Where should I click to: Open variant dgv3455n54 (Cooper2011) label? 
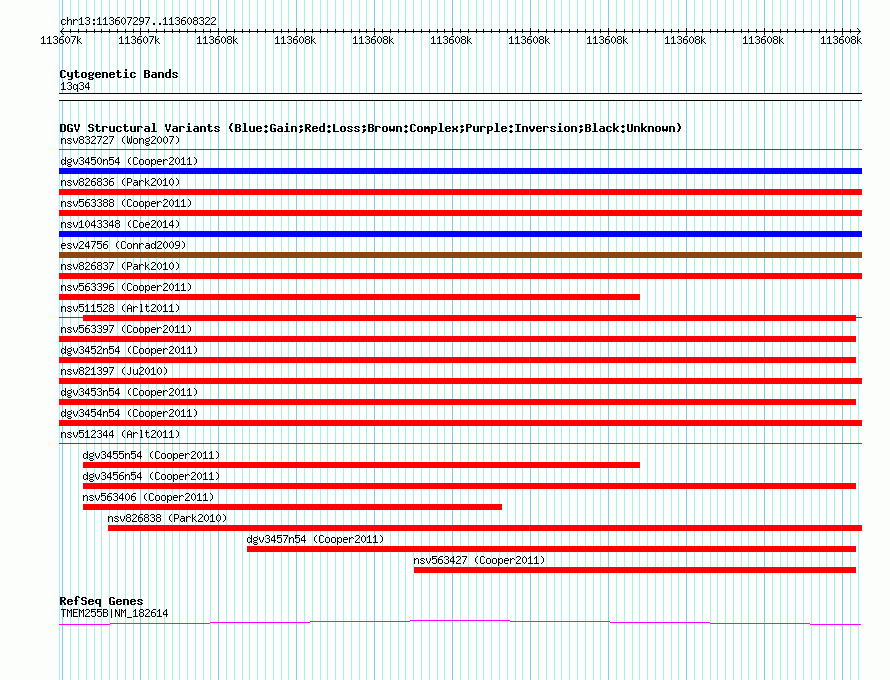click(151, 455)
